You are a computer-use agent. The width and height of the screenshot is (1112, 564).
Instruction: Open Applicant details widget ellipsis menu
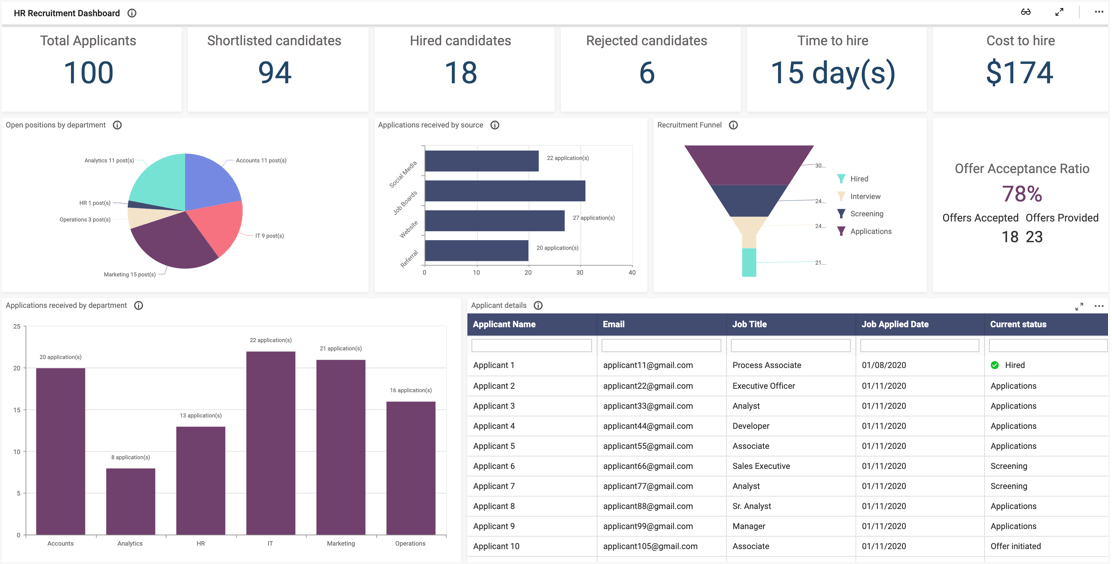(1098, 306)
